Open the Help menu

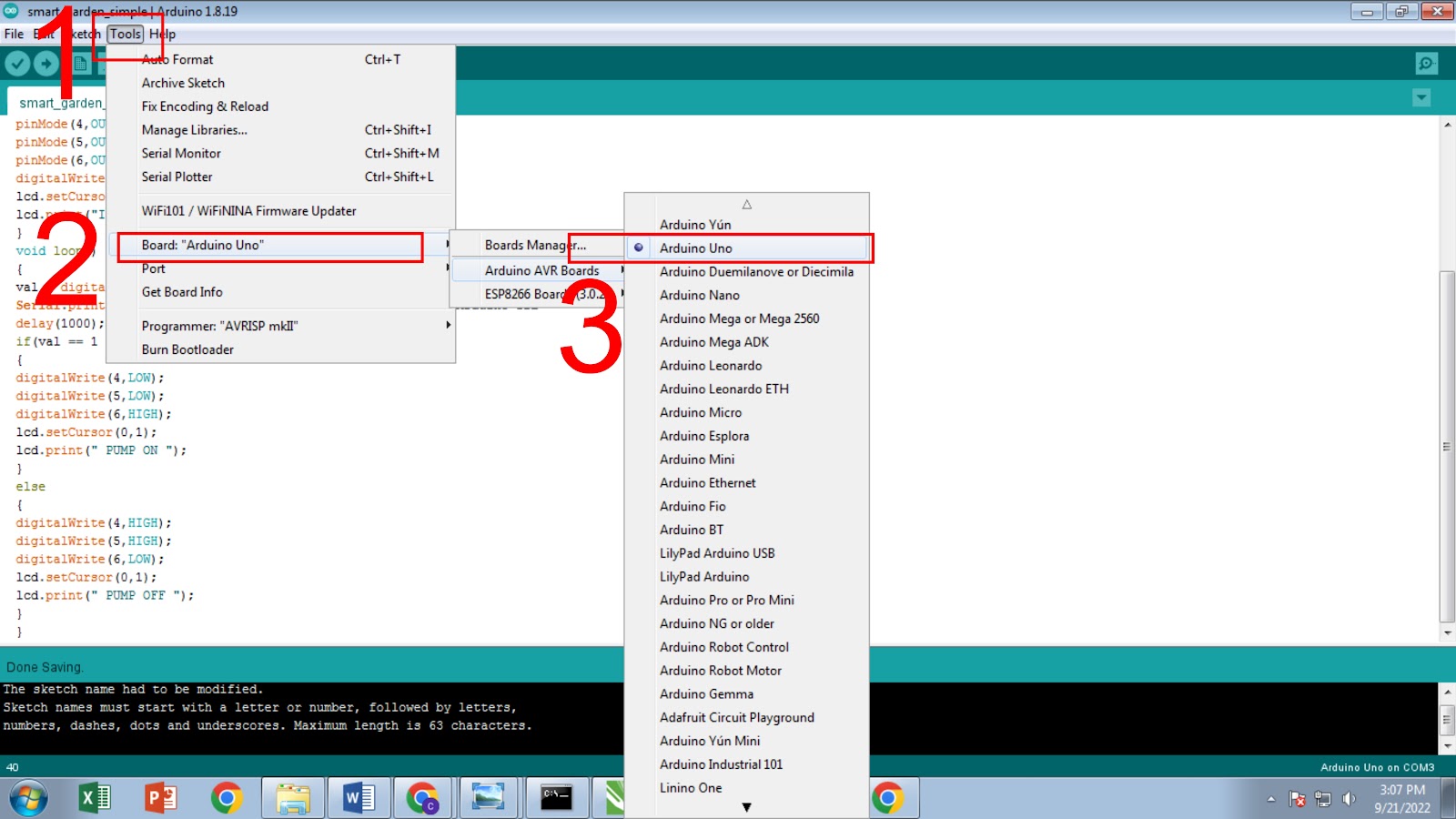click(163, 34)
